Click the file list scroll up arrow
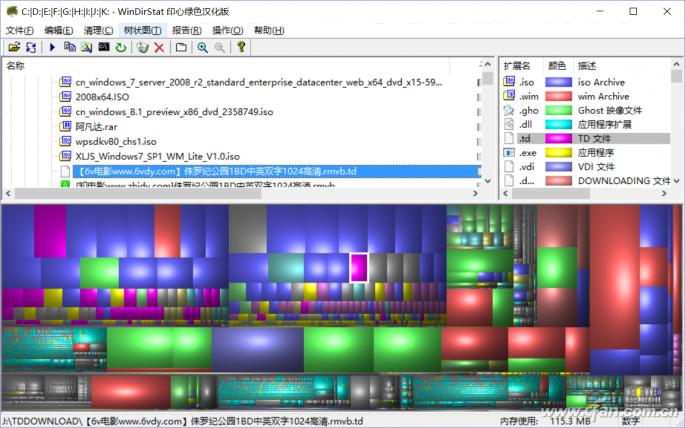Image resolution: width=685 pixels, height=428 pixels. click(488, 65)
